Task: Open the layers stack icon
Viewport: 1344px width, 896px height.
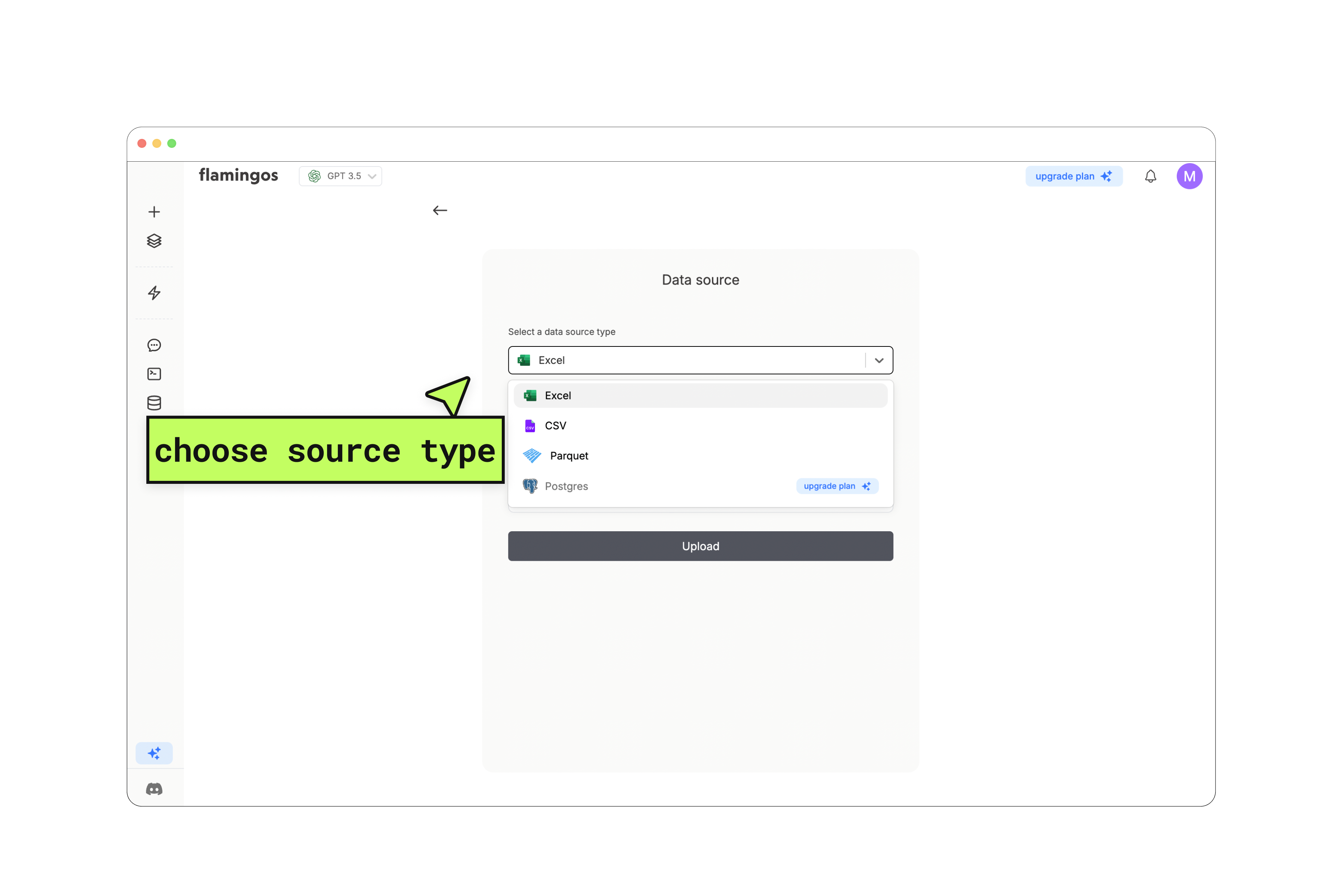Action: (154, 241)
